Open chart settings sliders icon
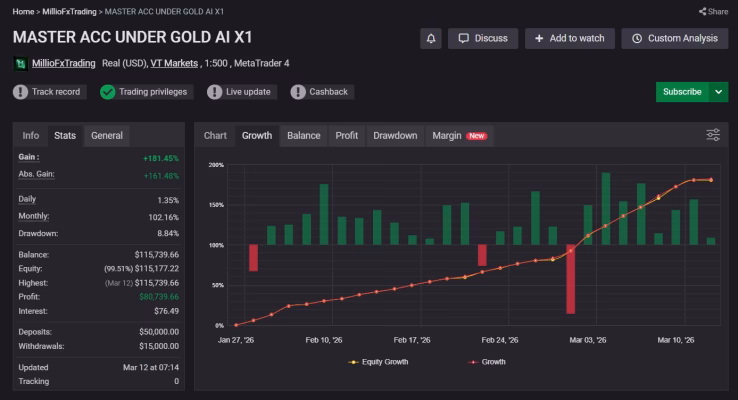The width and height of the screenshot is (738, 400). click(x=713, y=135)
